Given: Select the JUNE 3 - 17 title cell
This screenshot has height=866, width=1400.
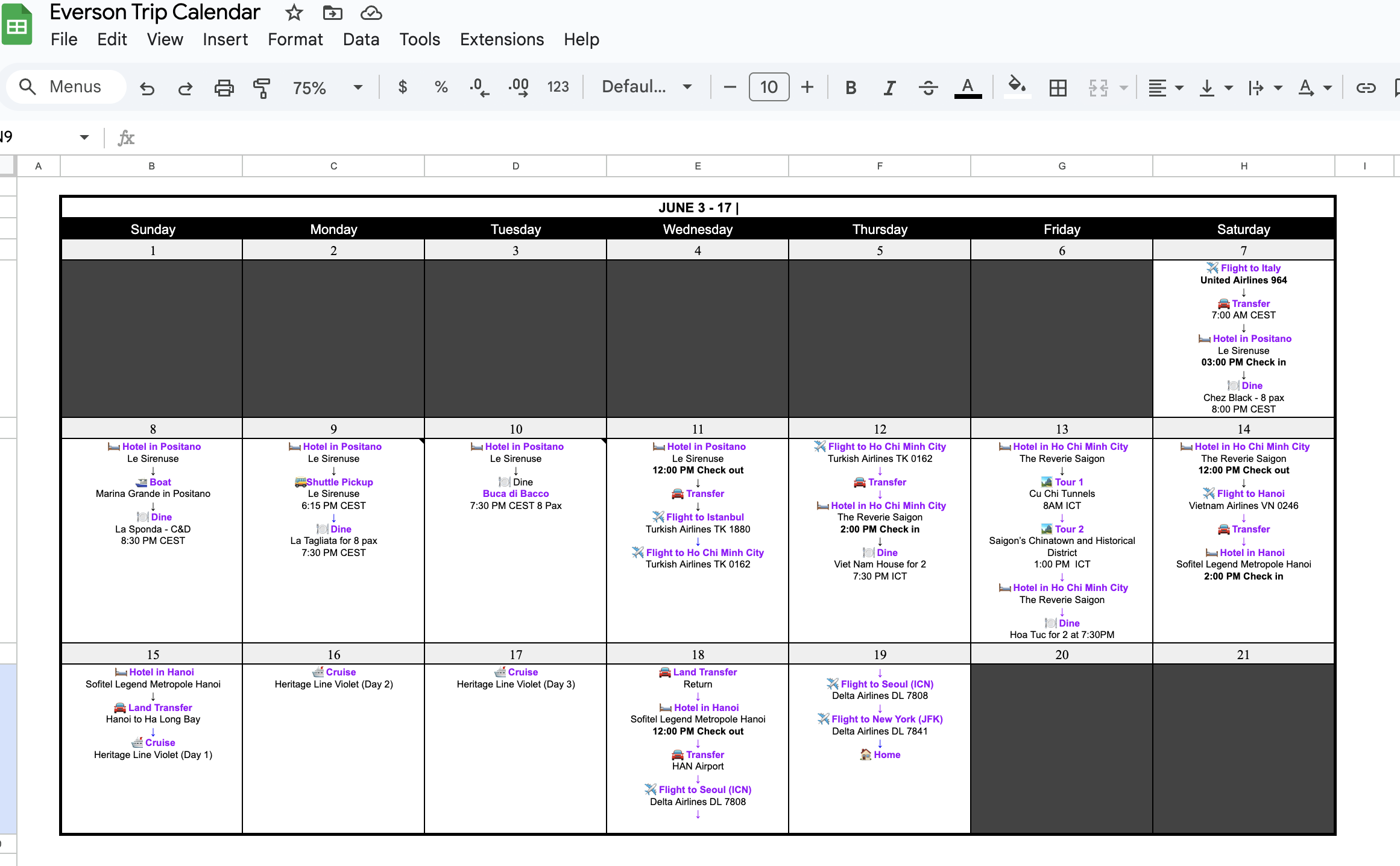Looking at the screenshot, I should pyautogui.click(x=698, y=207).
